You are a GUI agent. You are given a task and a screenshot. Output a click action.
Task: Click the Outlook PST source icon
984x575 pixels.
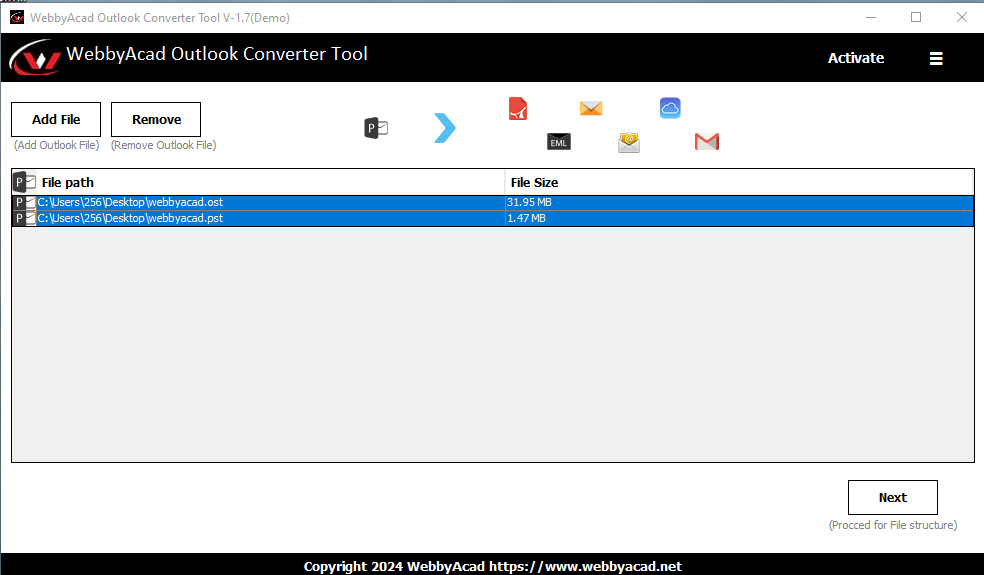pos(377,128)
